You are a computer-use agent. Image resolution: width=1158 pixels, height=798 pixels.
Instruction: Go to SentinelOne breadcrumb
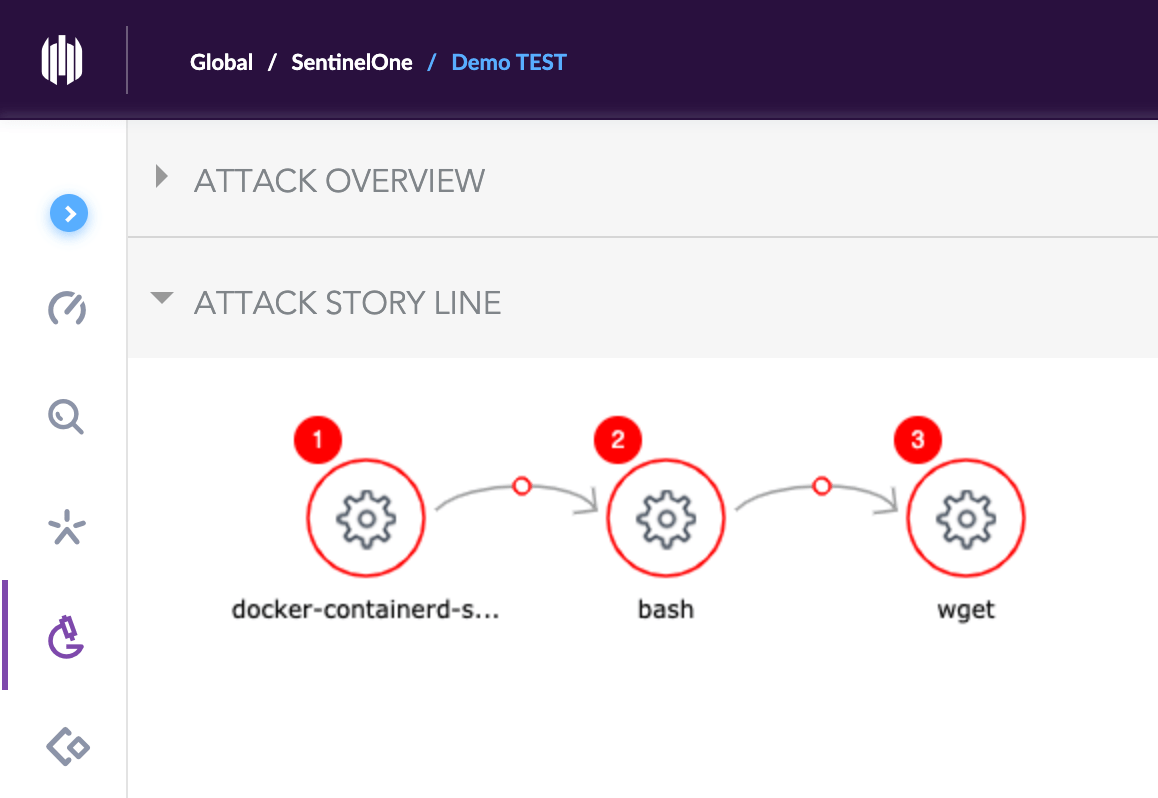(352, 62)
